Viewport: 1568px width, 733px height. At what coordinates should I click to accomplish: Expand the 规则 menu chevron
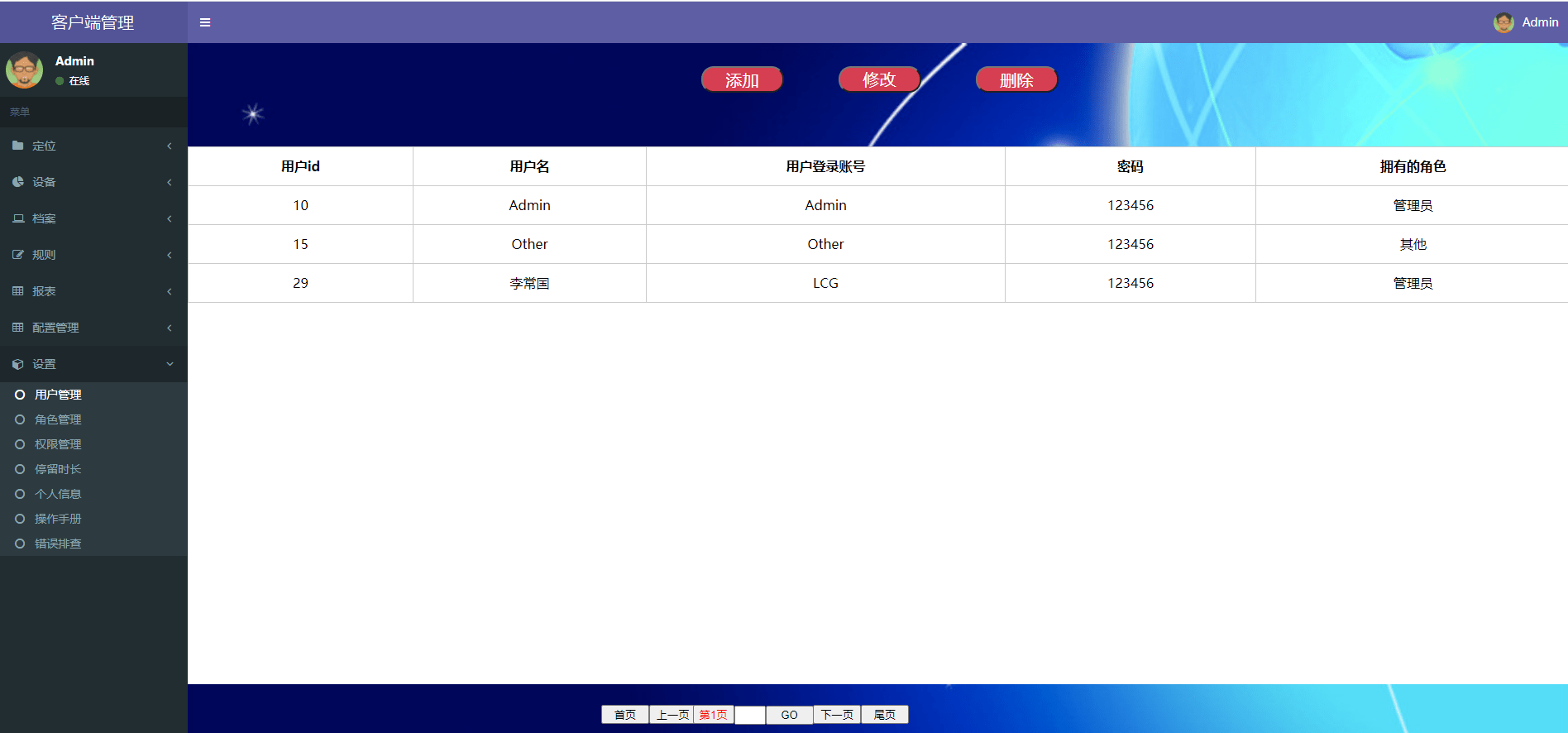pos(170,255)
